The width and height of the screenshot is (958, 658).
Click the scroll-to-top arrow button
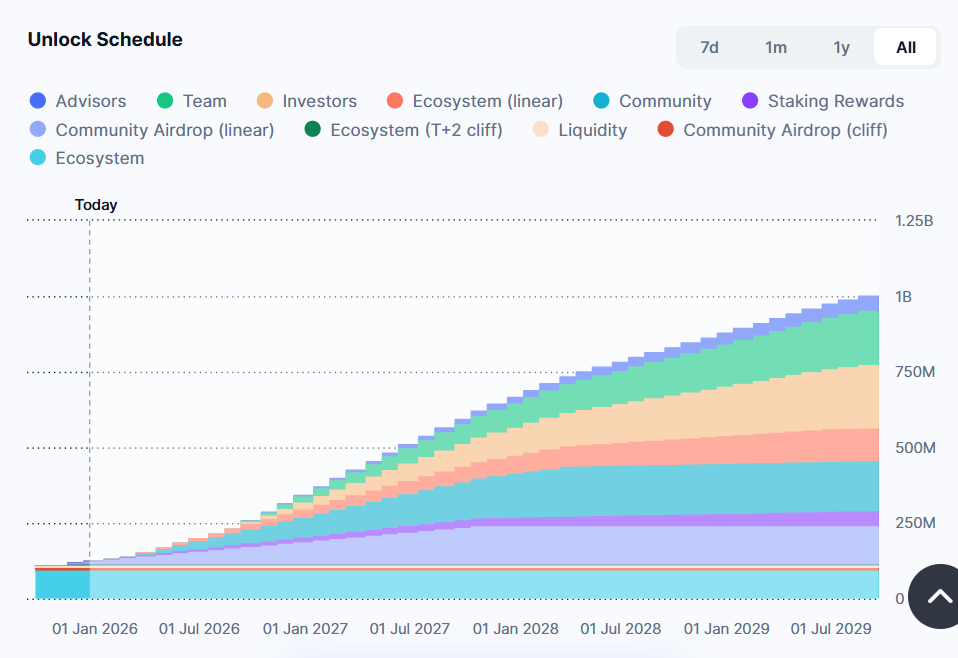tap(938, 597)
